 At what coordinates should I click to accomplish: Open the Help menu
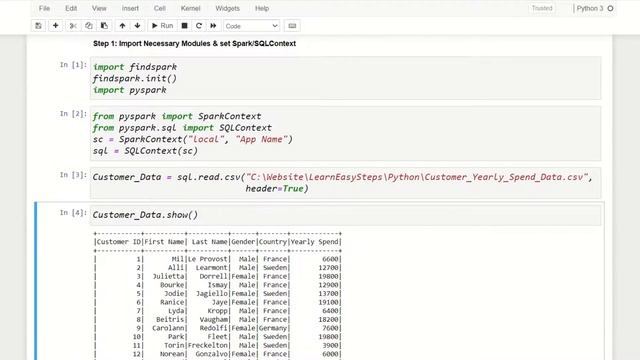pyautogui.click(x=262, y=8)
